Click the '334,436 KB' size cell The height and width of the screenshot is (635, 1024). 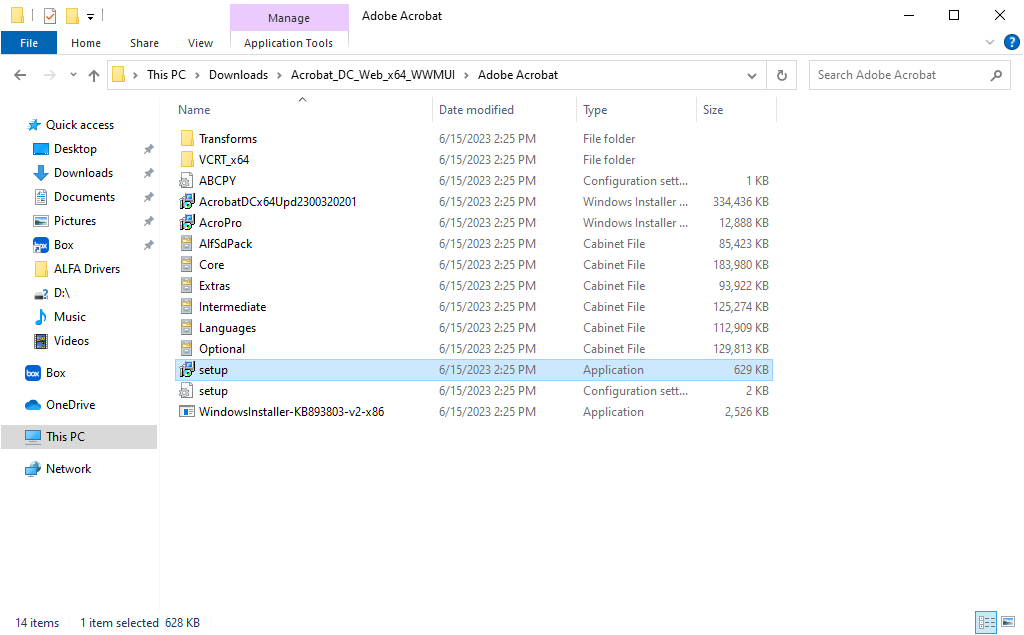741,202
